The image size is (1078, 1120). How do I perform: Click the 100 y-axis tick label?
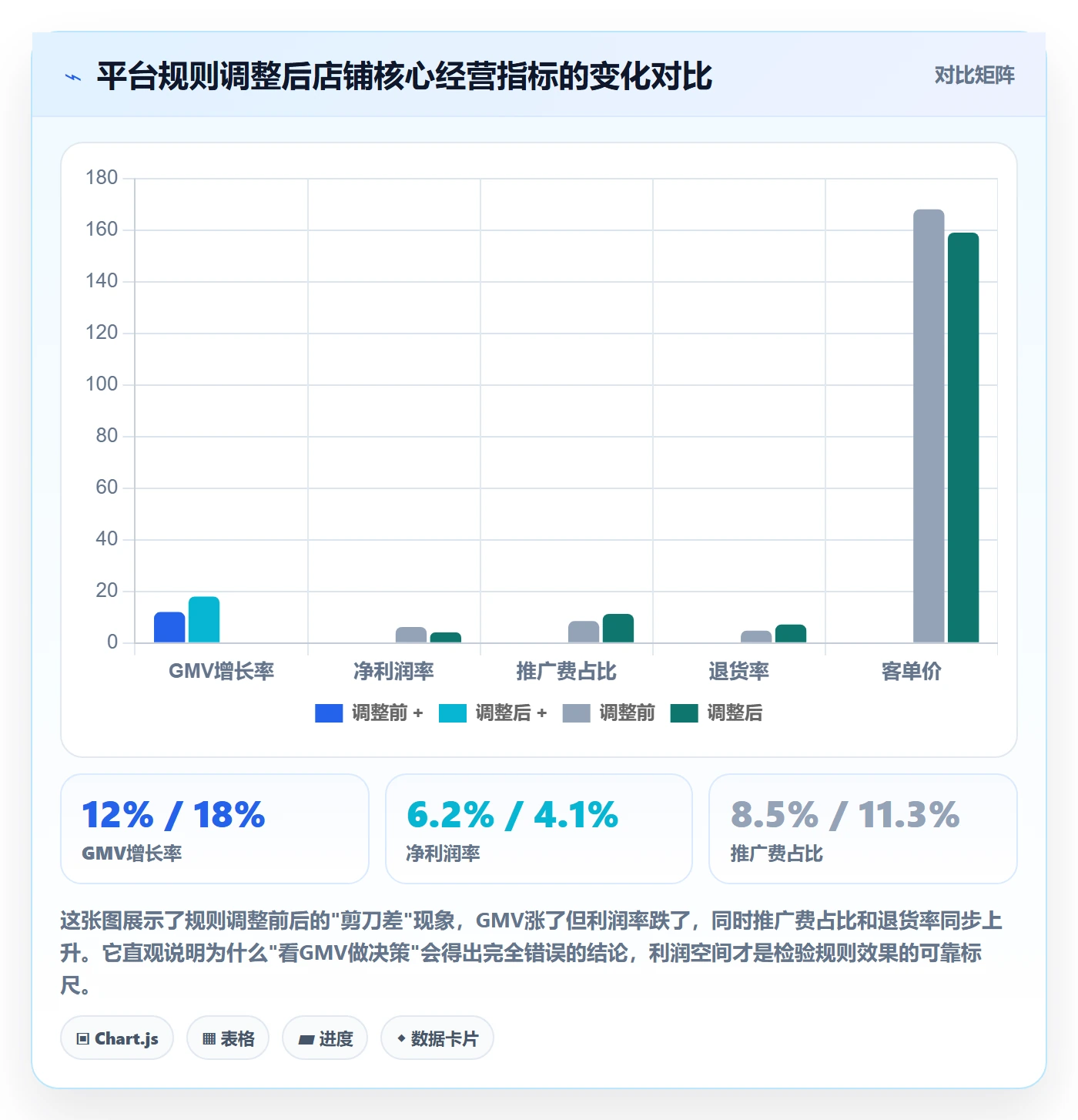point(102,384)
